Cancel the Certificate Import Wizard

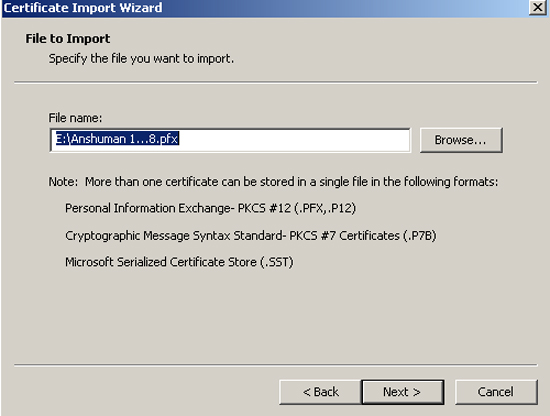click(496, 392)
